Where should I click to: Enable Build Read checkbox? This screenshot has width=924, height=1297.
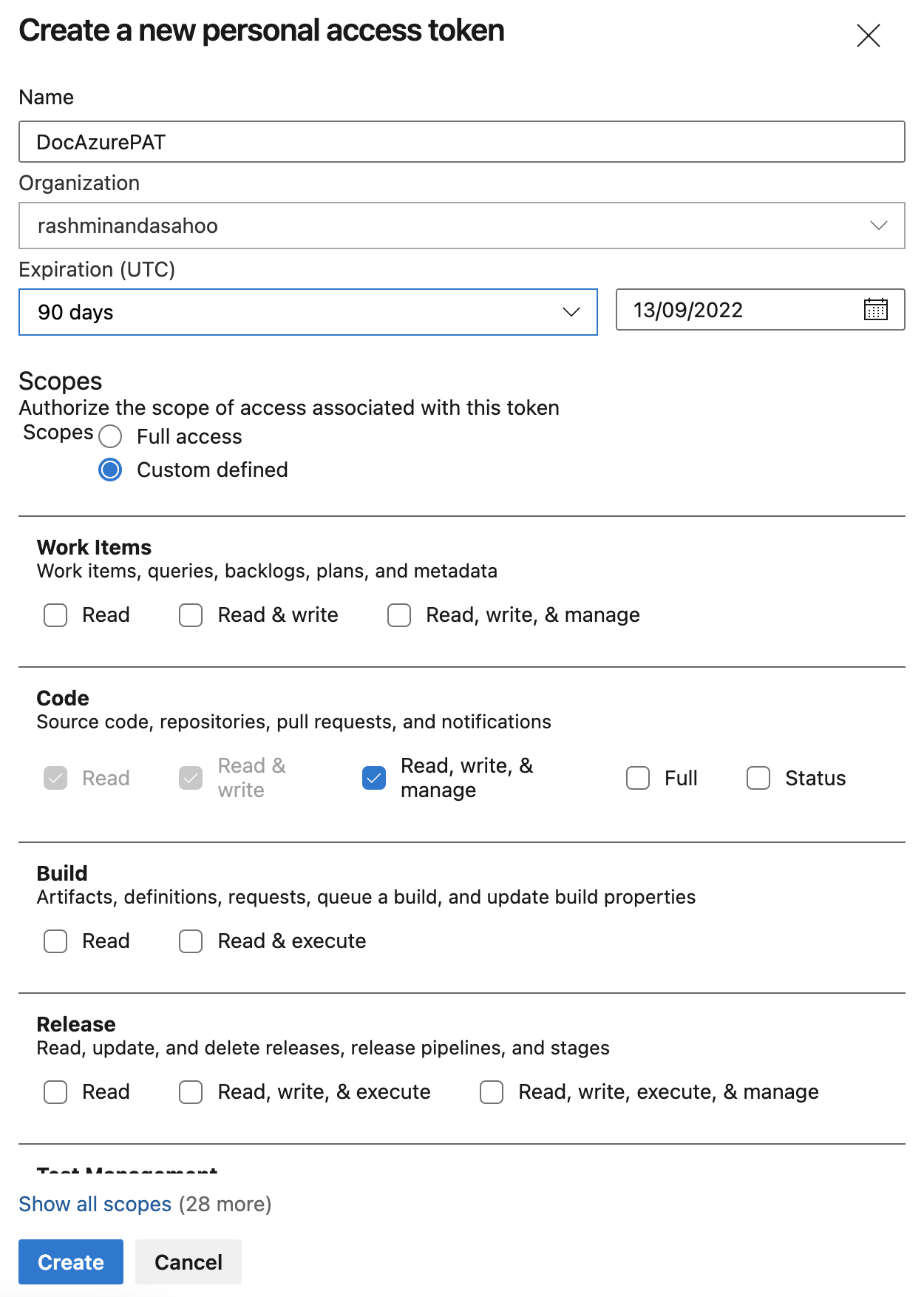point(55,941)
